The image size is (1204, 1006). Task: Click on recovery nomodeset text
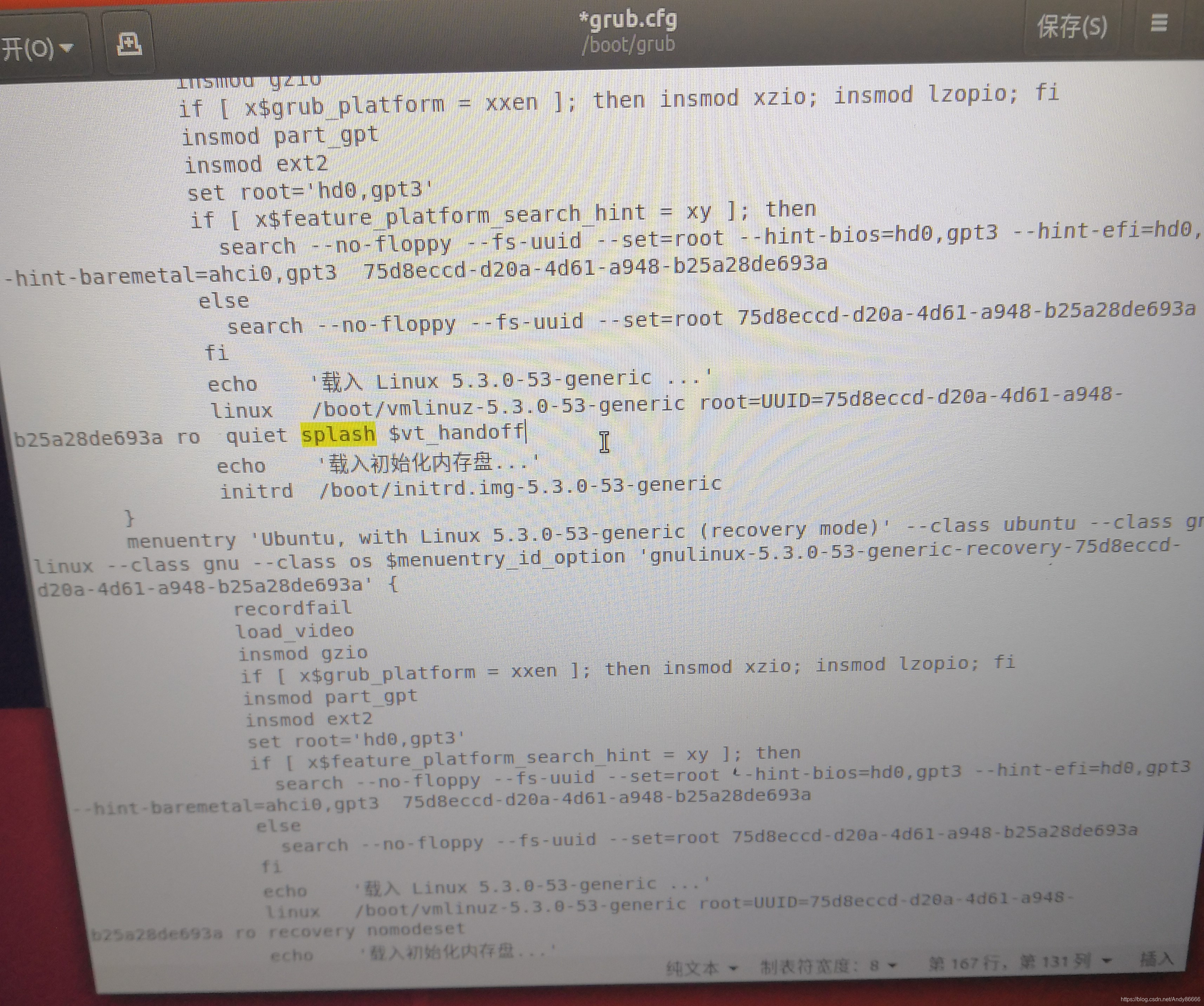point(367,930)
